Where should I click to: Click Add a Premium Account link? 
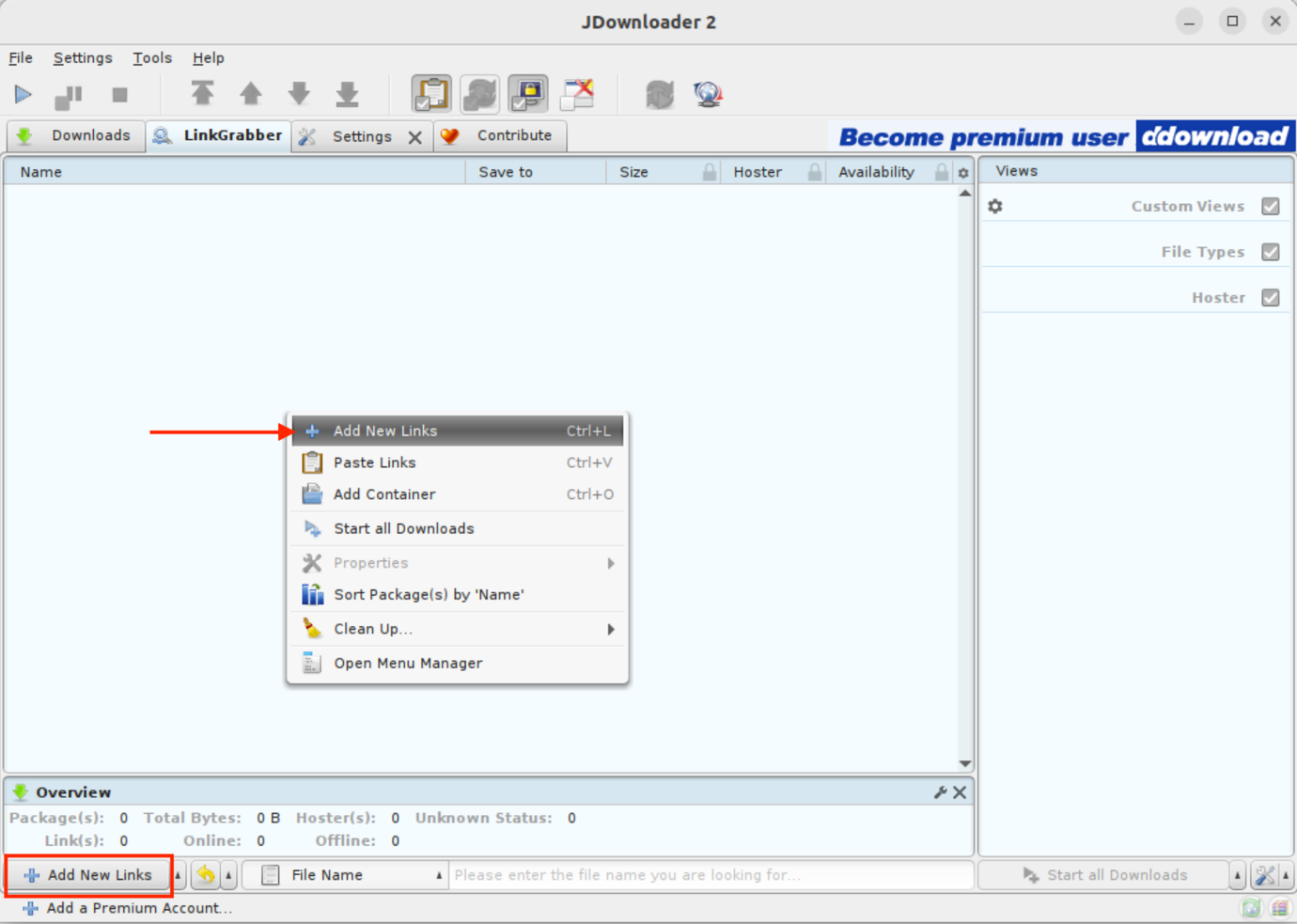pyautogui.click(x=138, y=908)
